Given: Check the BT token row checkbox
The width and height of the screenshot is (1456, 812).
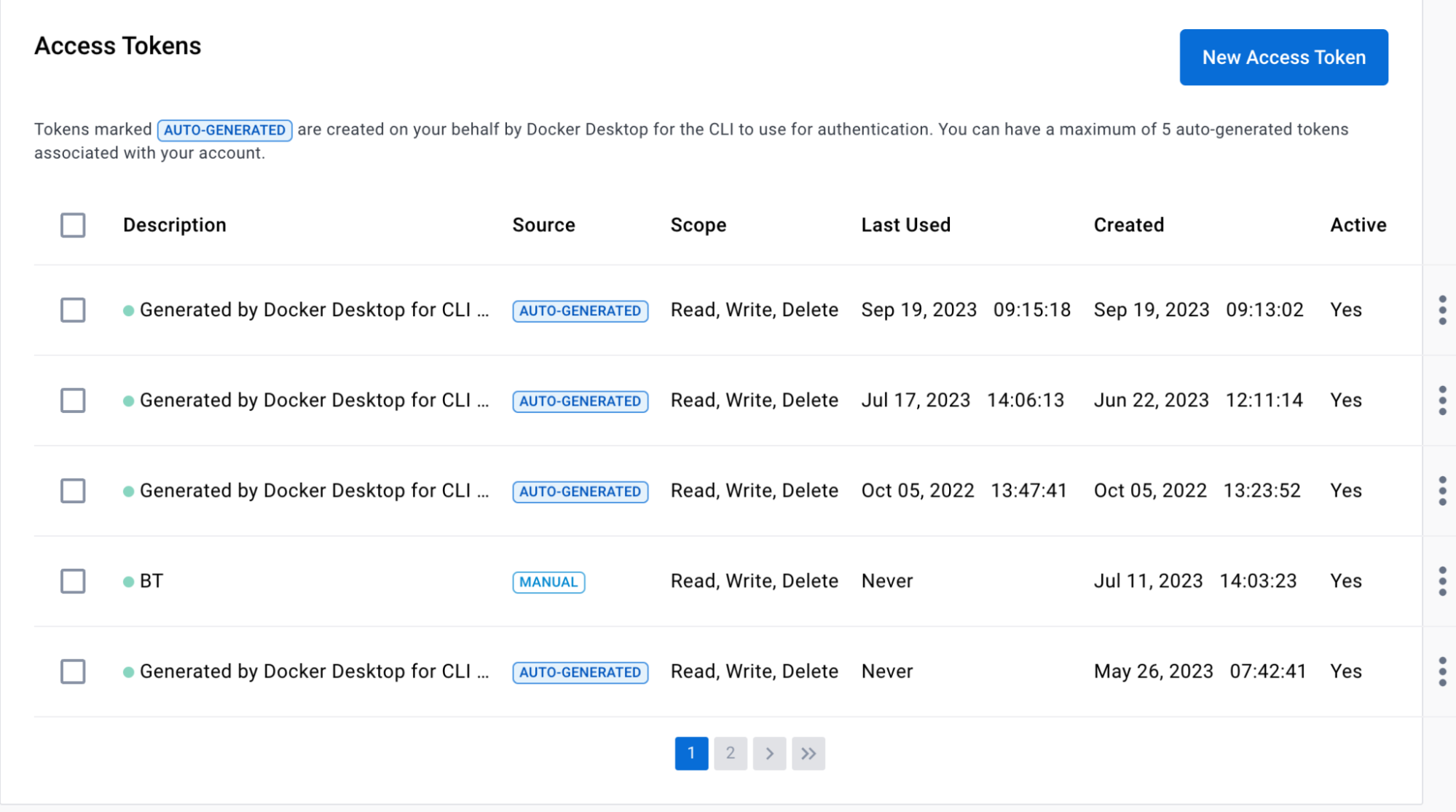Looking at the screenshot, I should (x=72, y=581).
